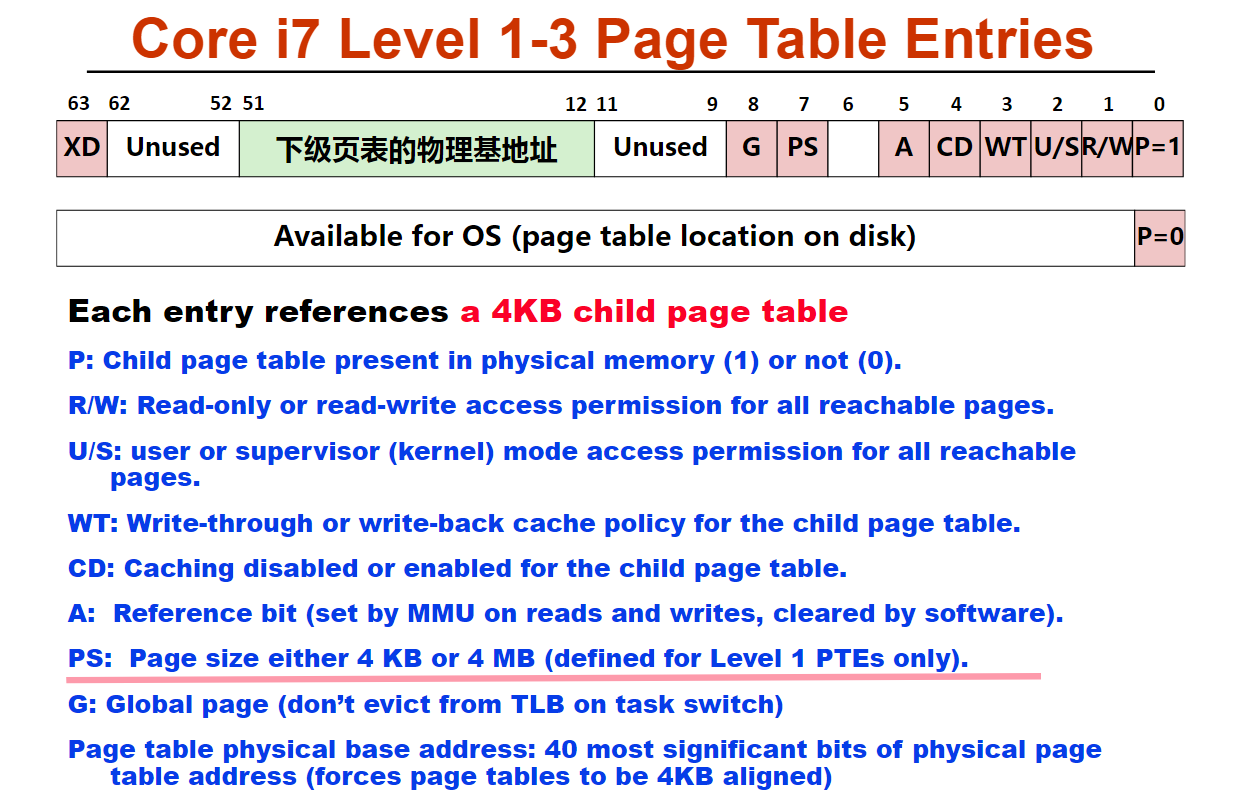The height and width of the screenshot is (810, 1249).
Task: Click the "Page table physical base address" line
Action: [x=585, y=763]
